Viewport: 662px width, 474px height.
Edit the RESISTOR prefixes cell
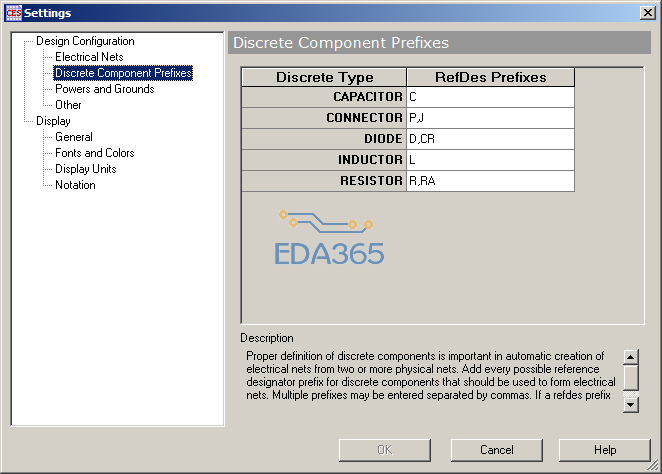click(x=490, y=181)
